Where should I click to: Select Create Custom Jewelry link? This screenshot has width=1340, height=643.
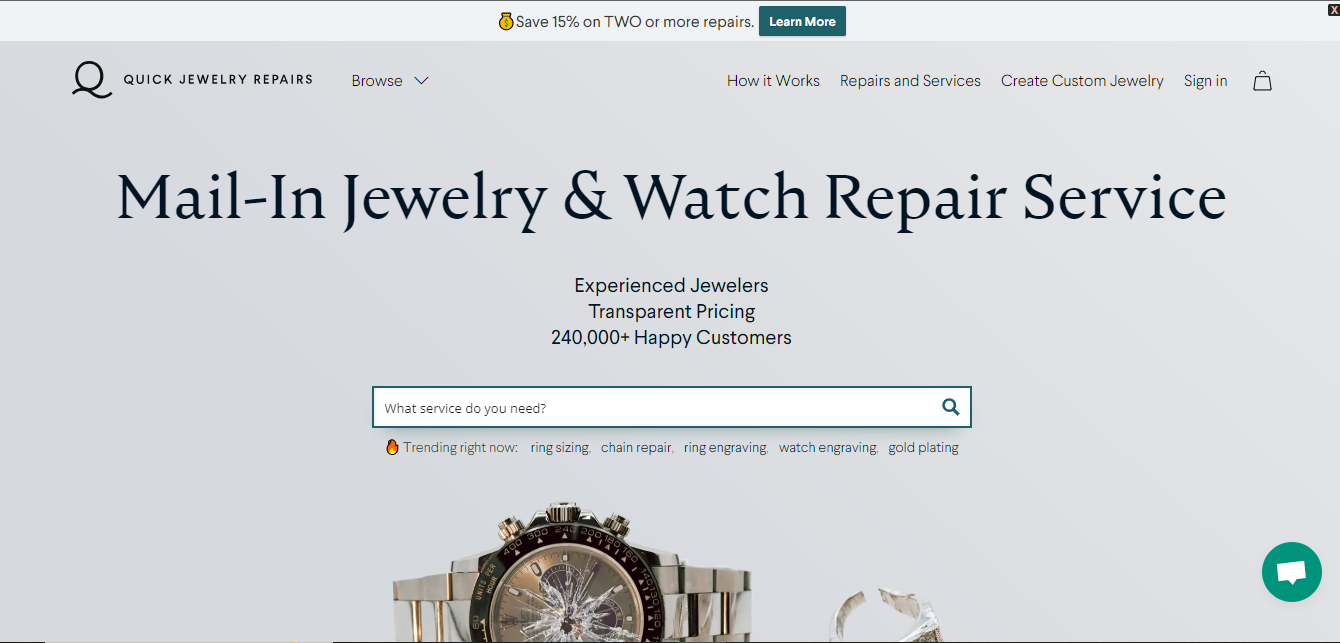[x=1082, y=81]
